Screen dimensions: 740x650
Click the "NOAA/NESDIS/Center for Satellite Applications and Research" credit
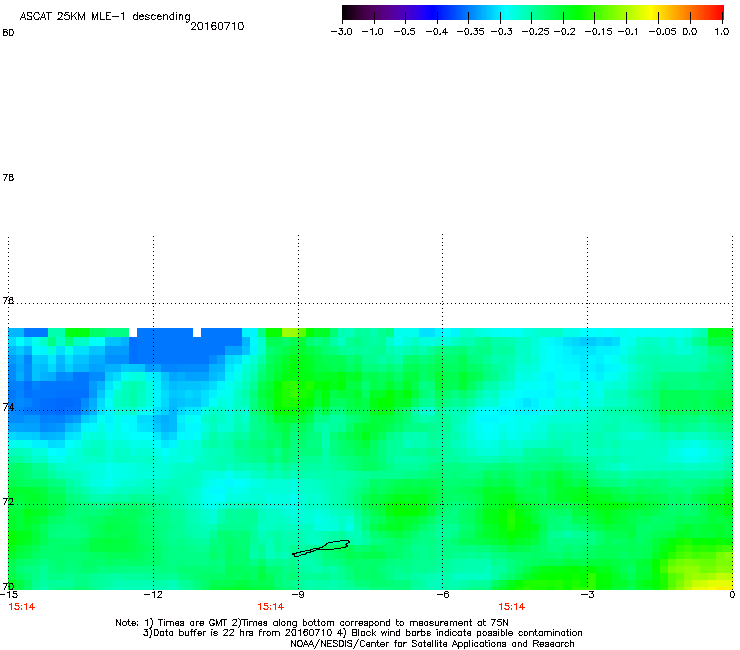click(432, 644)
